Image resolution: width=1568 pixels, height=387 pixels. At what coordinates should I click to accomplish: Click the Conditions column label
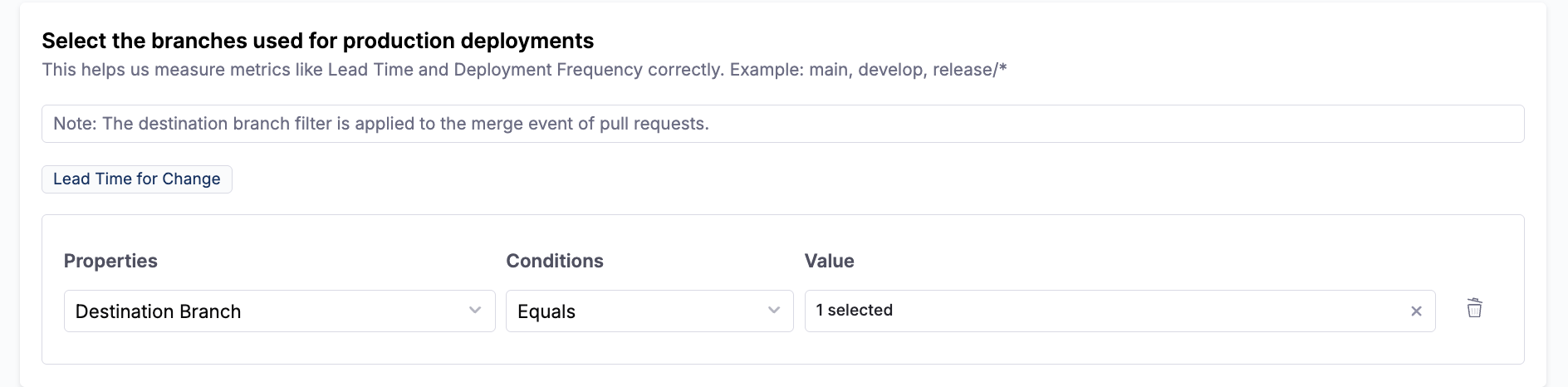click(x=555, y=261)
